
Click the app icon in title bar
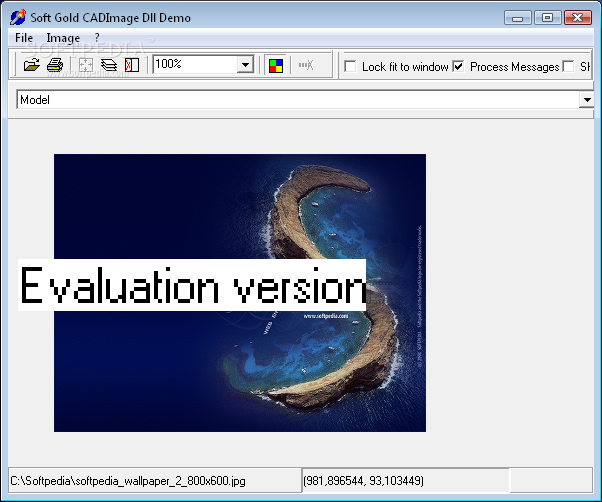(17, 17)
